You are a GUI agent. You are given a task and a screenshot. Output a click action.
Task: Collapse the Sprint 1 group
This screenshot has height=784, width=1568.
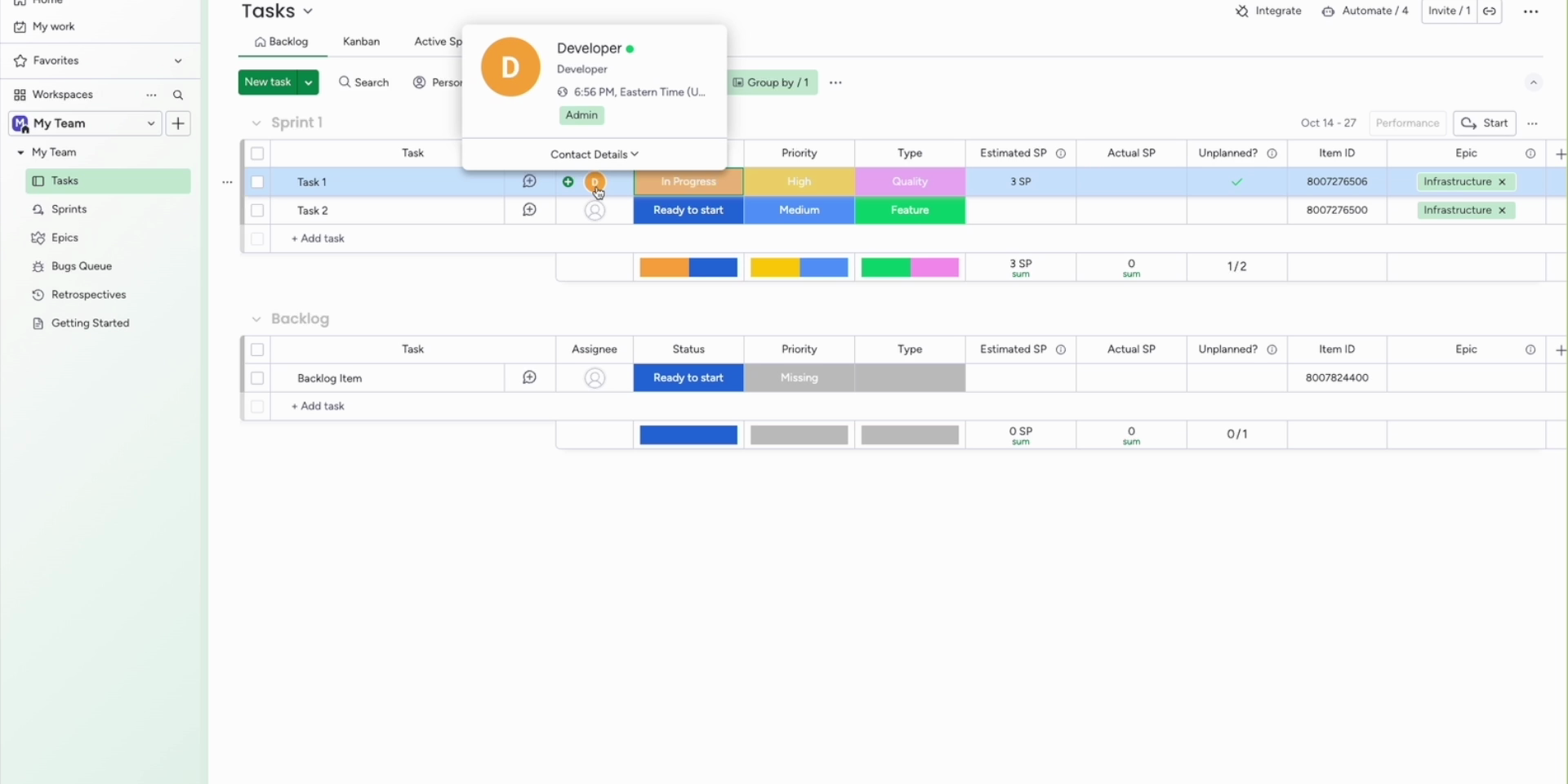pyautogui.click(x=256, y=123)
